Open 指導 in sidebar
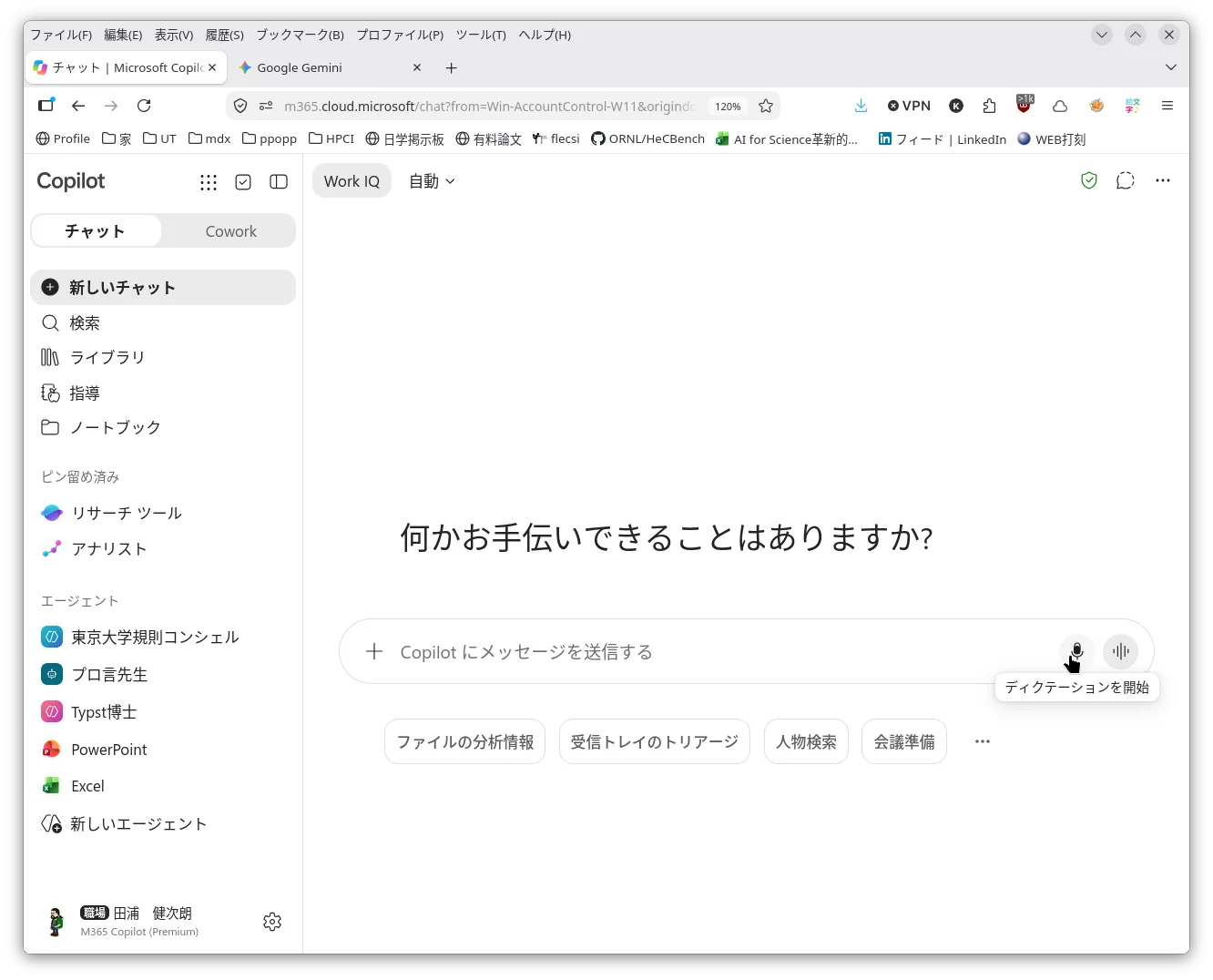This screenshot has height=980, width=1213. point(163,393)
